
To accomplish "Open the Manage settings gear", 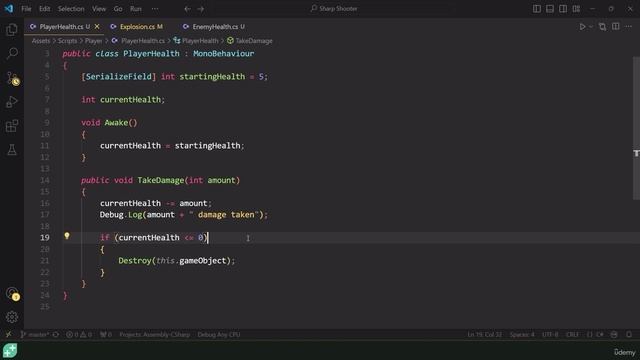I will point(12,317).
